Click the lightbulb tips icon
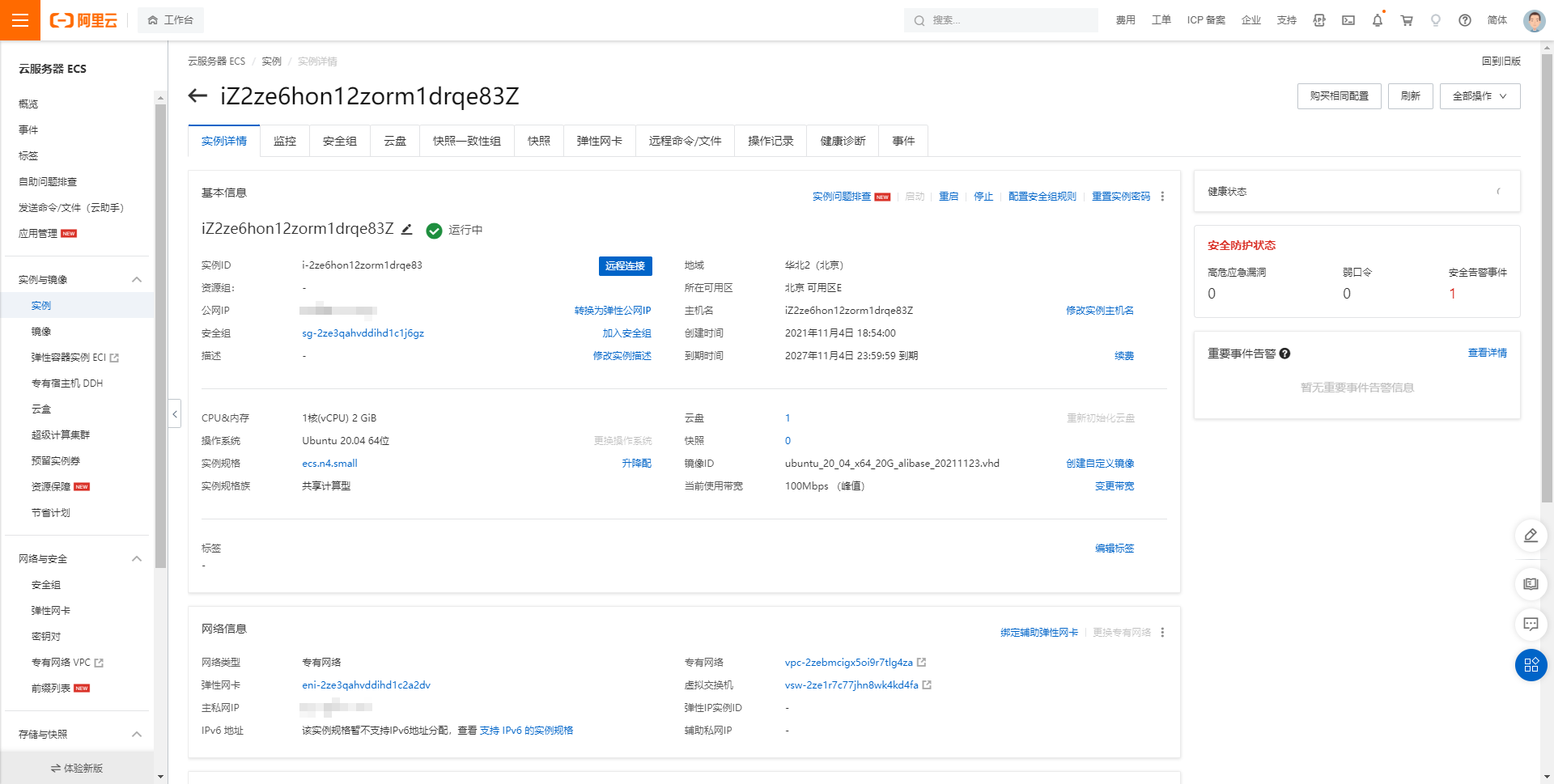1554x784 pixels. [x=1436, y=20]
